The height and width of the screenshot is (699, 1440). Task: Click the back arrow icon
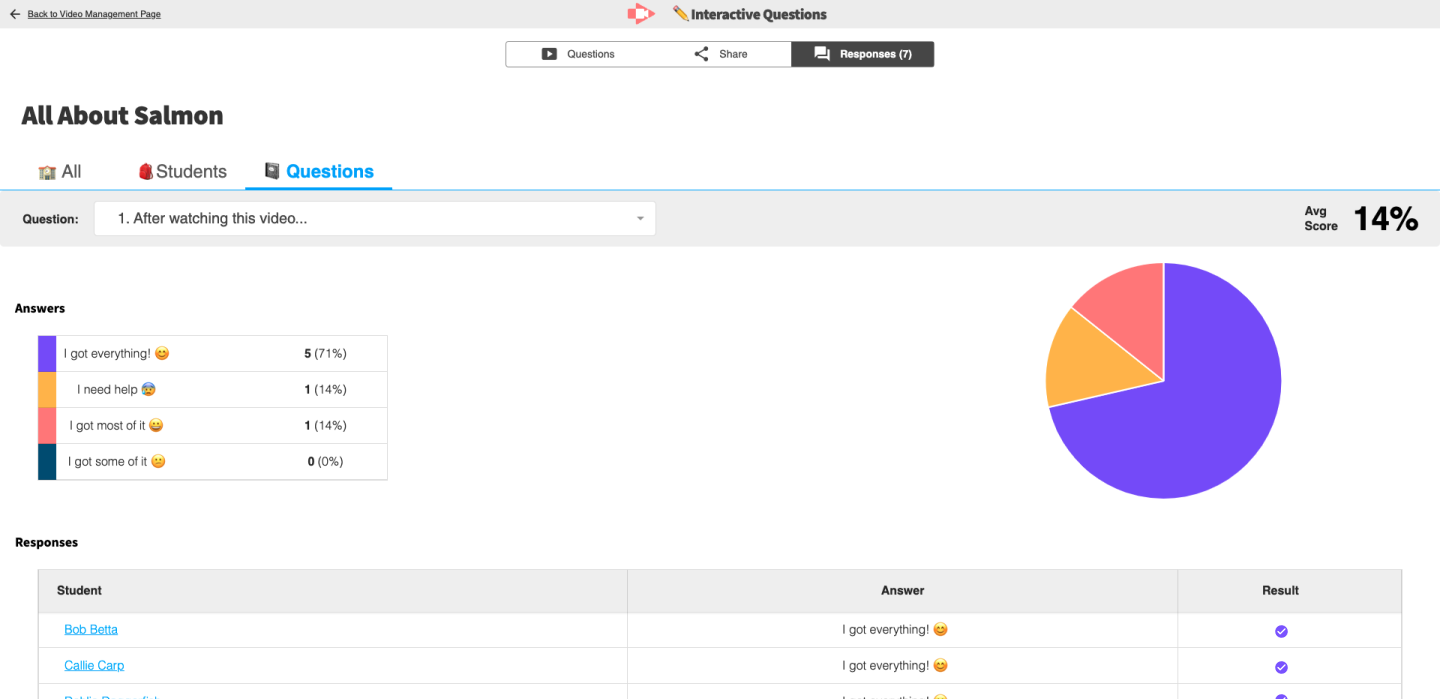click(x=15, y=14)
